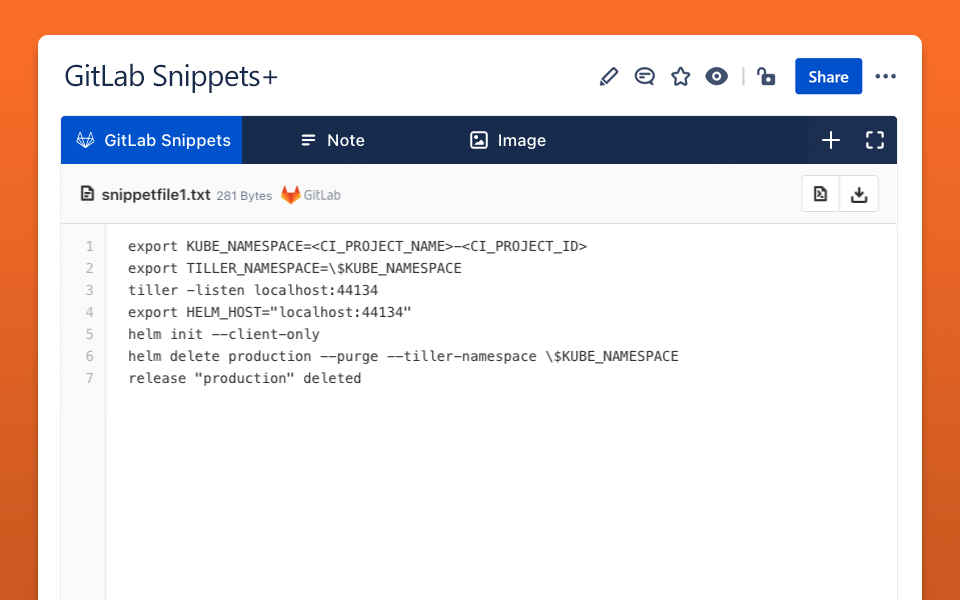Click the GitLab fox logo in the tab
Screen dimensions: 960x600
(87, 140)
